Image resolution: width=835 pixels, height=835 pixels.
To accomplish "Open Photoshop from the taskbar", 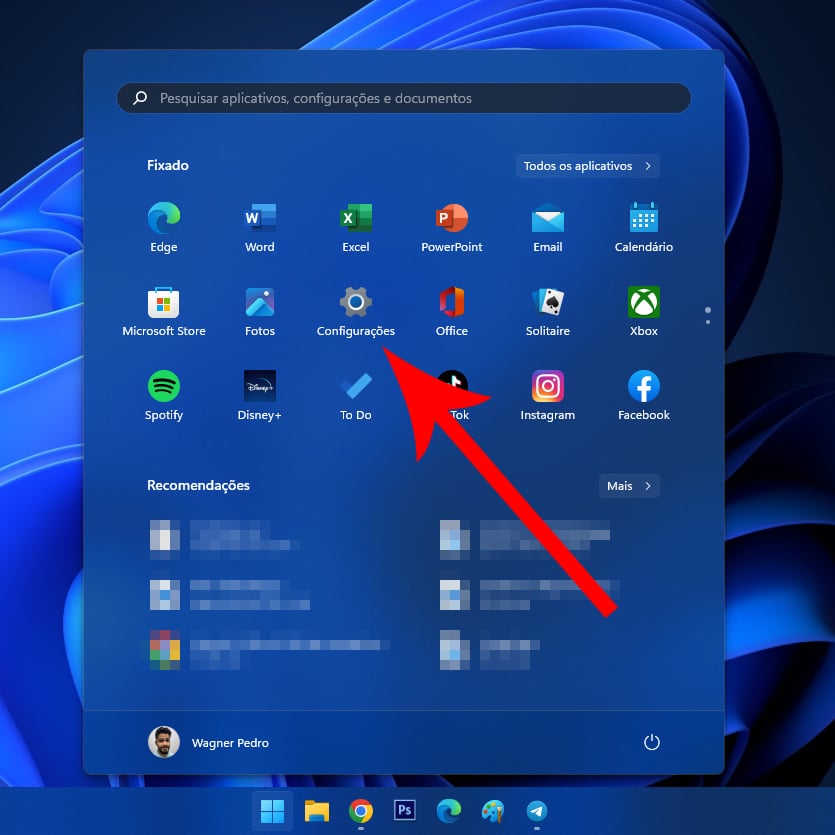I will click(405, 813).
